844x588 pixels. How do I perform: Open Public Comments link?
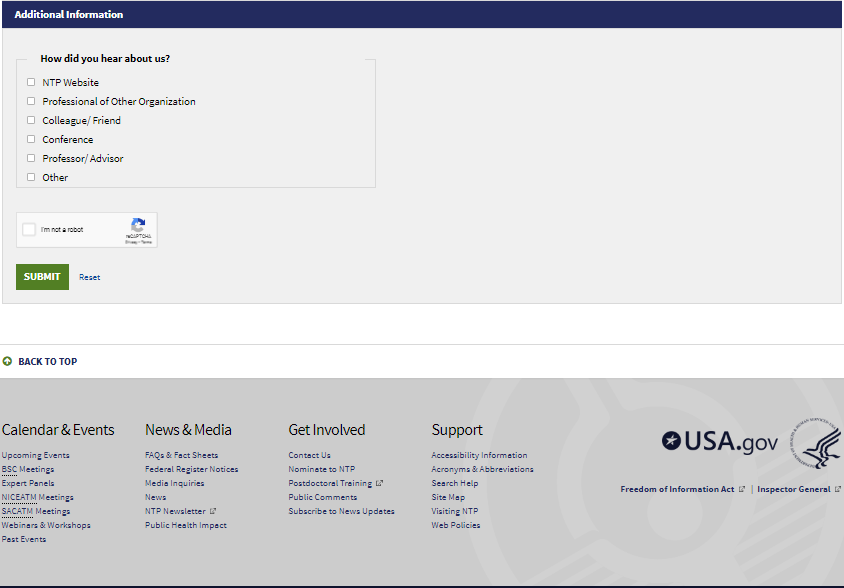point(323,497)
